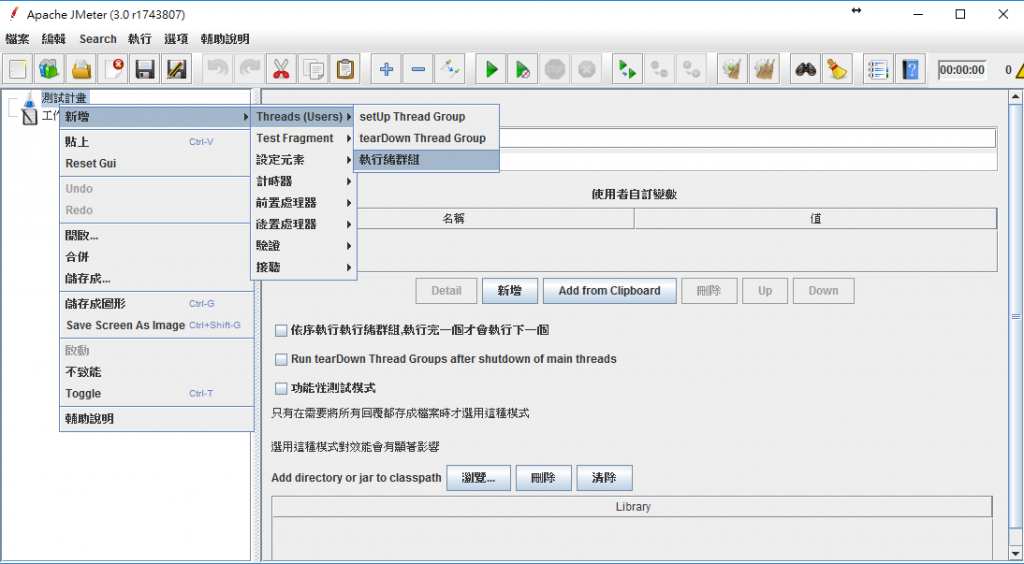Image resolution: width=1024 pixels, height=564 pixels.
Task: Click the Cut scissors icon
Action: pos(281,69)
